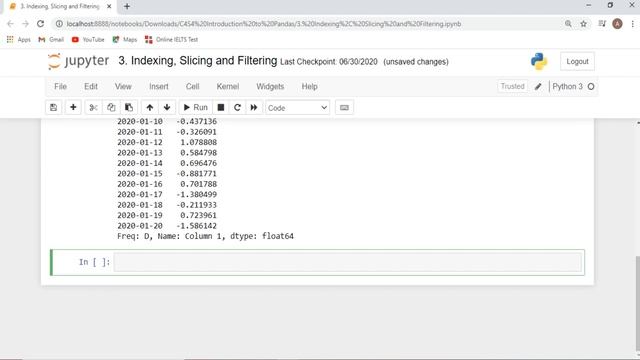Image resolution: width=640 pixels, height=360 pixels.
Task: Open Apps bookmarks shortcut
Action: [x=19, y=40]
